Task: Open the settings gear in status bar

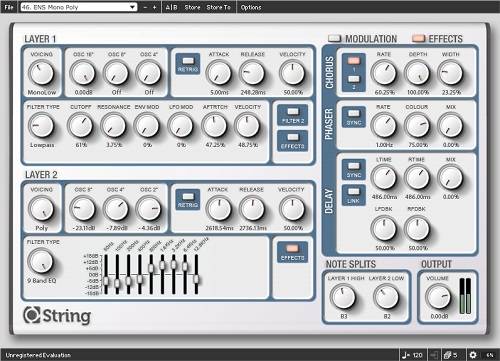Action: pos(473,355)
